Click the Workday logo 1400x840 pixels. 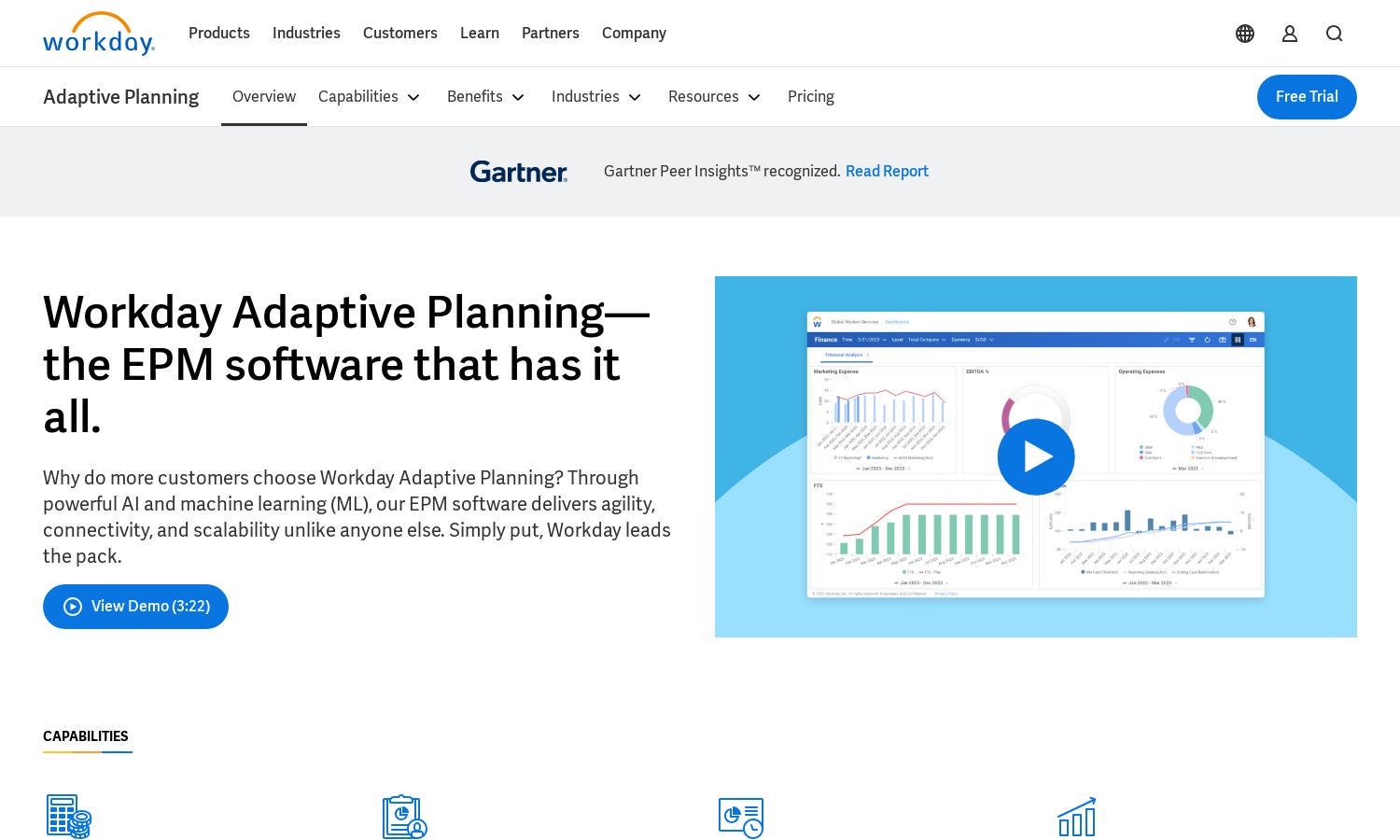click(99, 34)
